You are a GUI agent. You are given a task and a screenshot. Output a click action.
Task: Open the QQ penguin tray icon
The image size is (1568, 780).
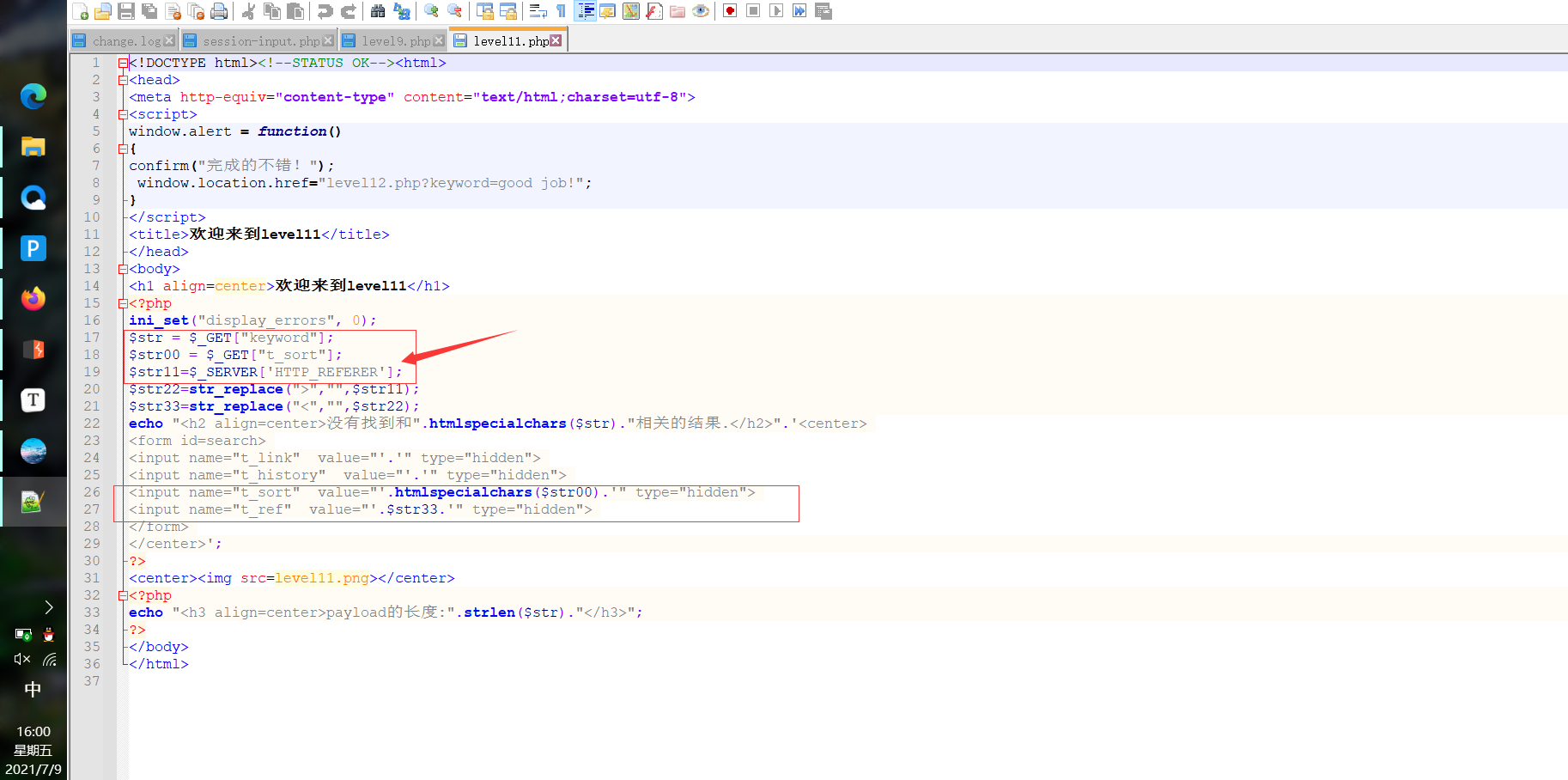point(49,635)
